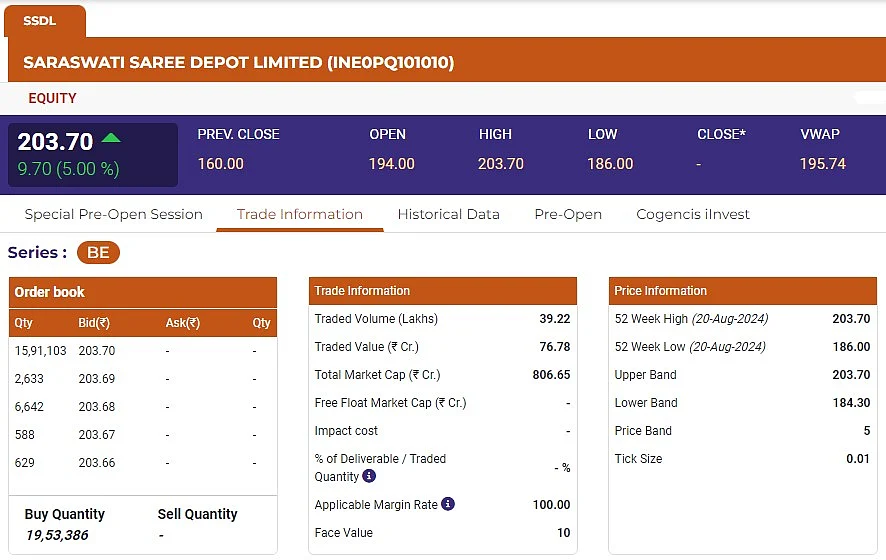Click the Impact cost label
This screenshot has height=560, width=886.
(x=346, y=431)
